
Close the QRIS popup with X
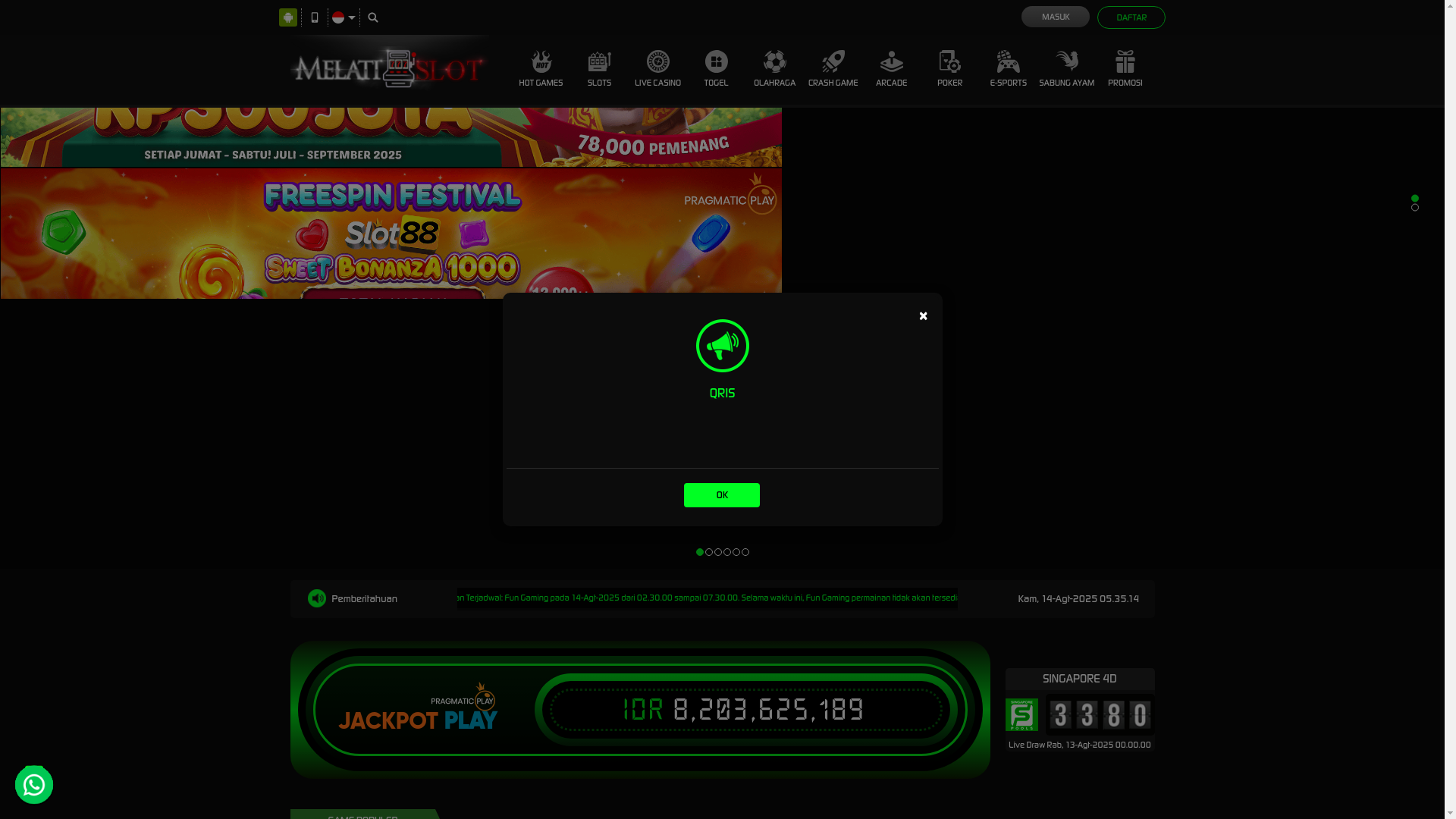[923, 316]
